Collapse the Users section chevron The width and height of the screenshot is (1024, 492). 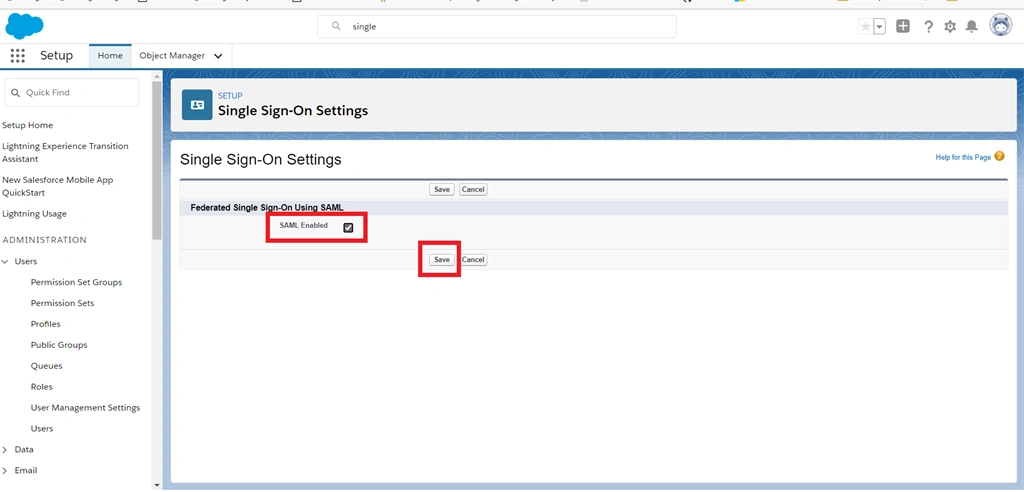[5, 261]
